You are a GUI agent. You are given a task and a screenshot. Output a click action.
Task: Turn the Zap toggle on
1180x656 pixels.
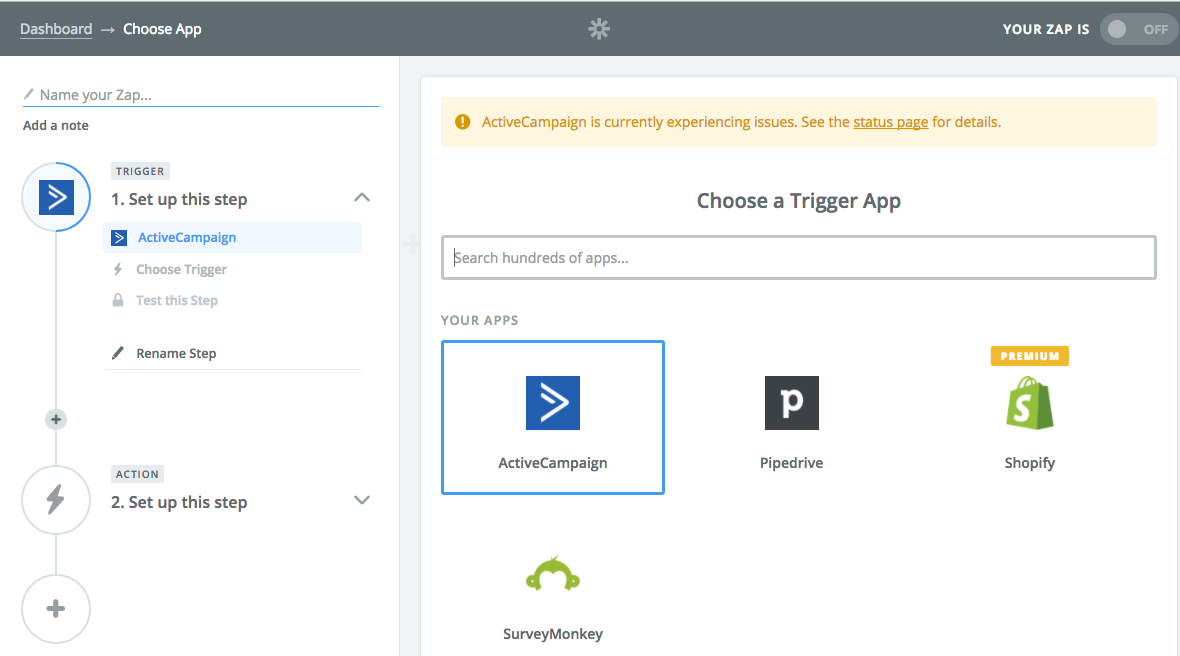click(1138, 29)
